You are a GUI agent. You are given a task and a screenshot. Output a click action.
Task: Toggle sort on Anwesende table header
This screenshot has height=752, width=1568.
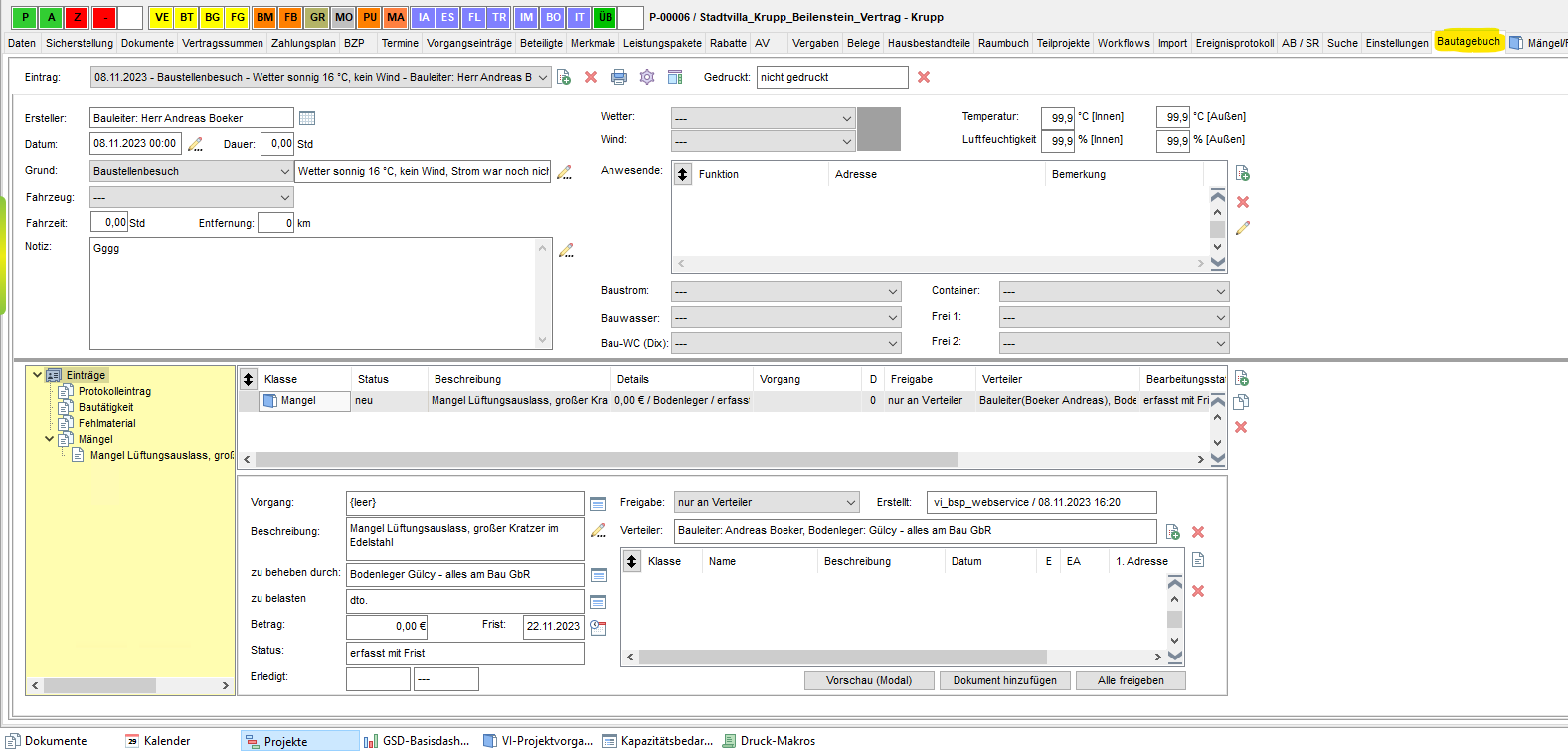pos(683,174)
